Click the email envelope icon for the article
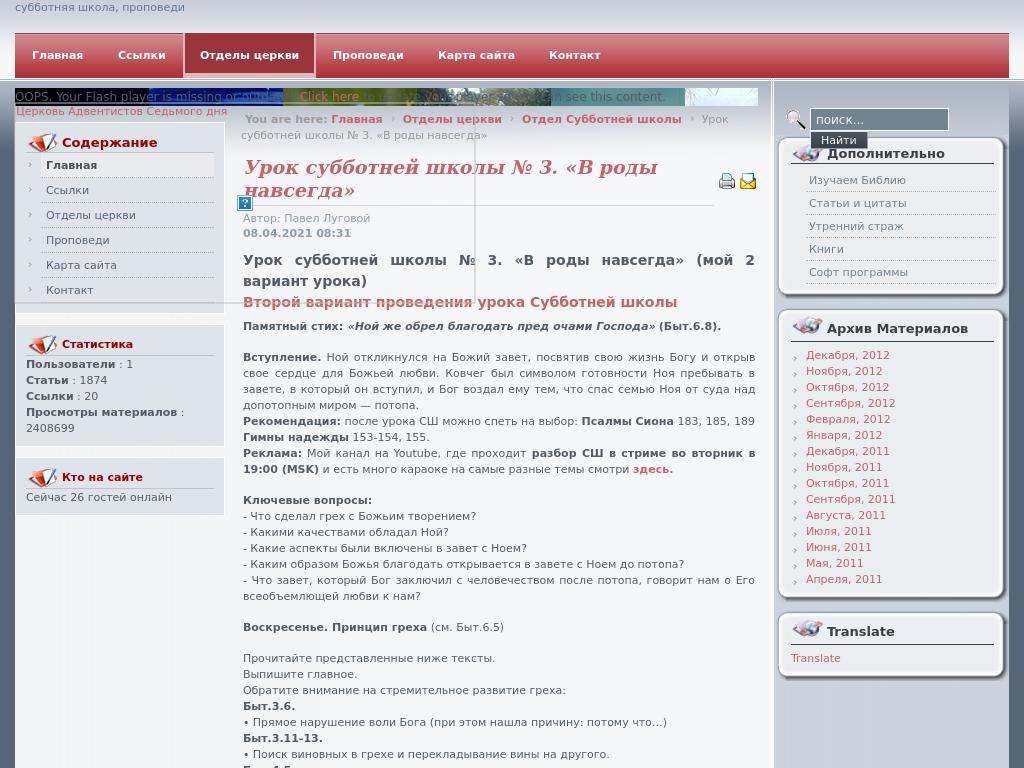The image size is (1024, 768). tap(748, 181)
